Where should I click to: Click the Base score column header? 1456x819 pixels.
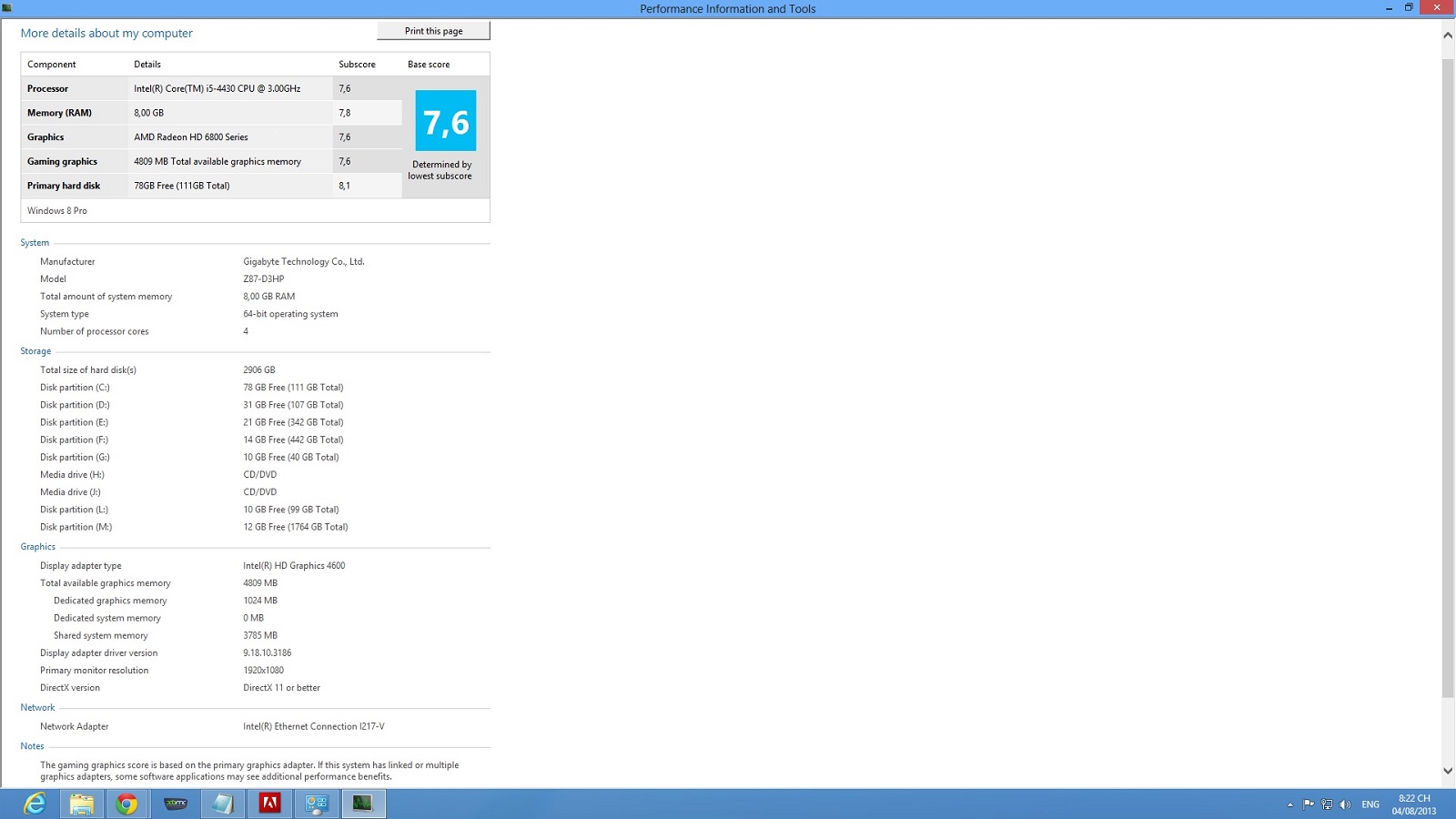[x=429, y=65]
